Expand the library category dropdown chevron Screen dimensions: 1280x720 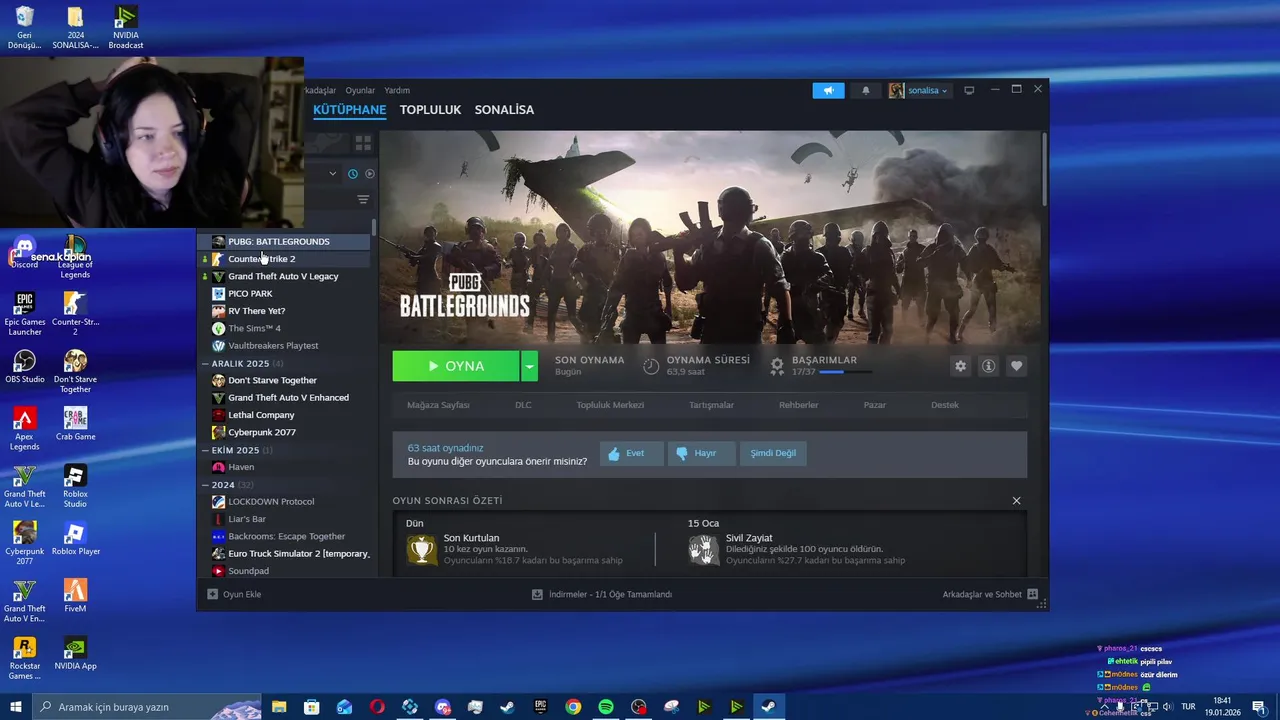[x=333, y=174]
